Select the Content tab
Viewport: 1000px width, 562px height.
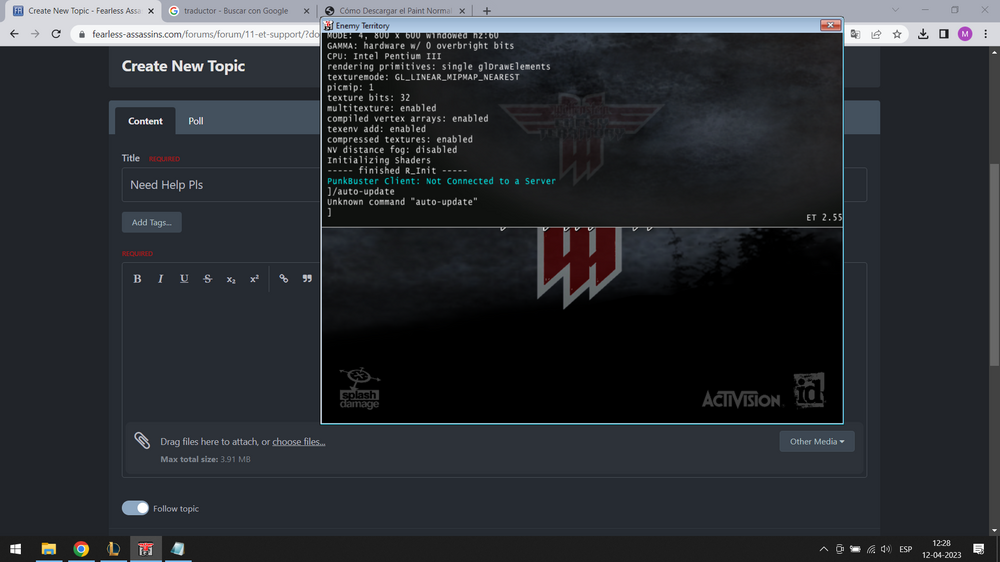[145, 121]
